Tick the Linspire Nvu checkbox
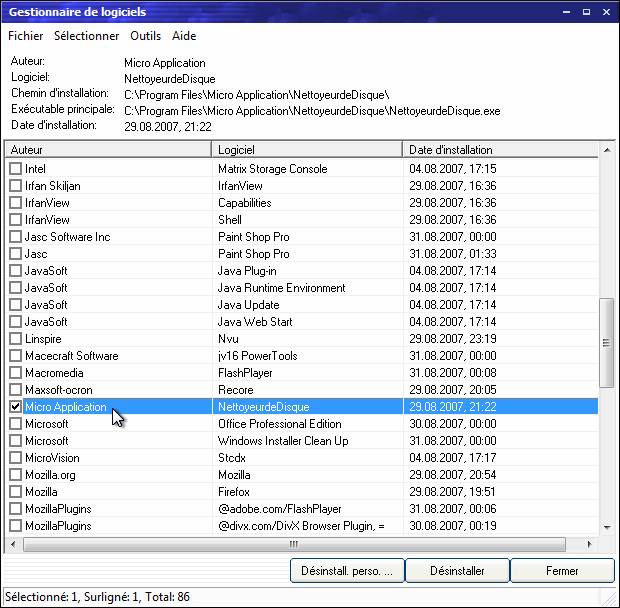Screen dimensions: 620x608 (15, 339)
